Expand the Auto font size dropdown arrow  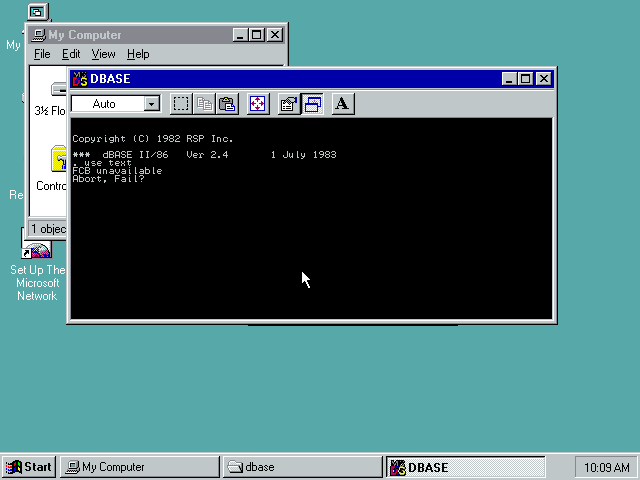[151, 104]
